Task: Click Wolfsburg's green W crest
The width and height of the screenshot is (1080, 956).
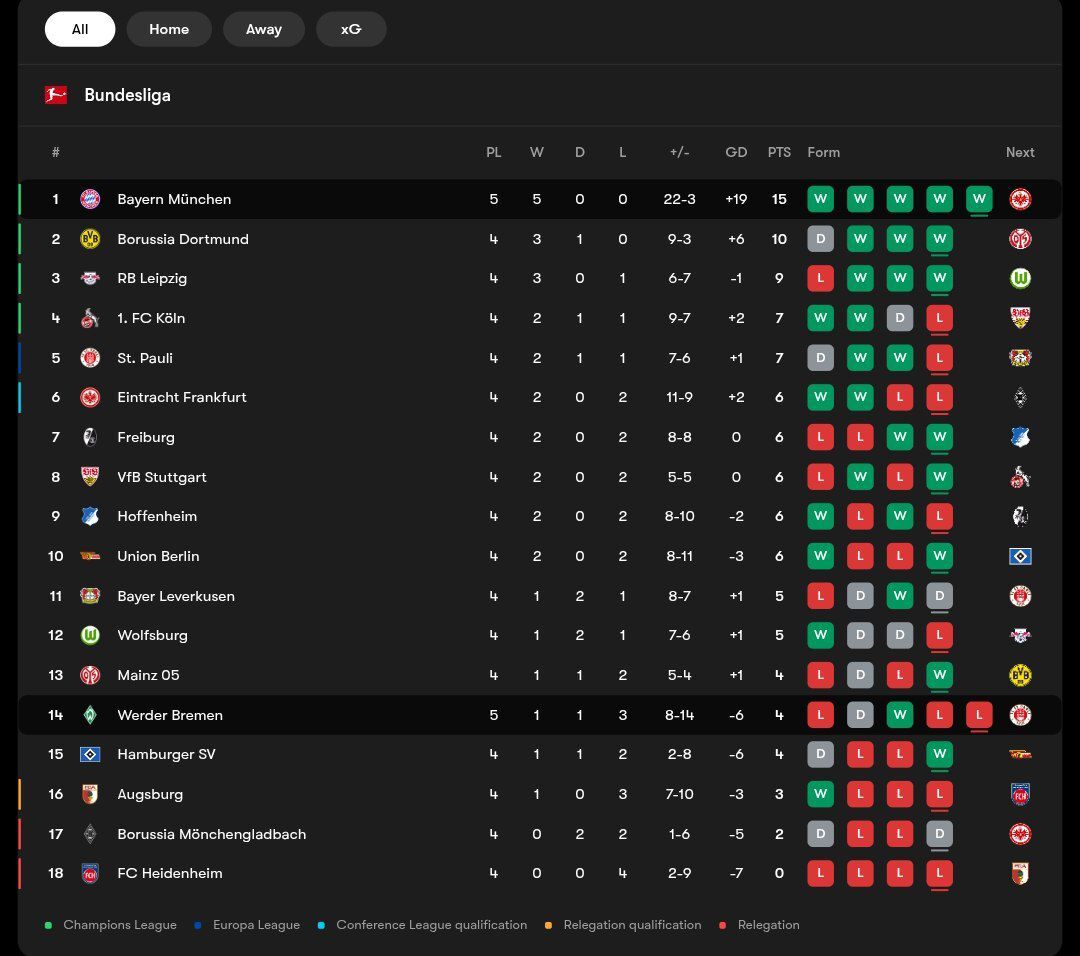Action: point(90,635)
